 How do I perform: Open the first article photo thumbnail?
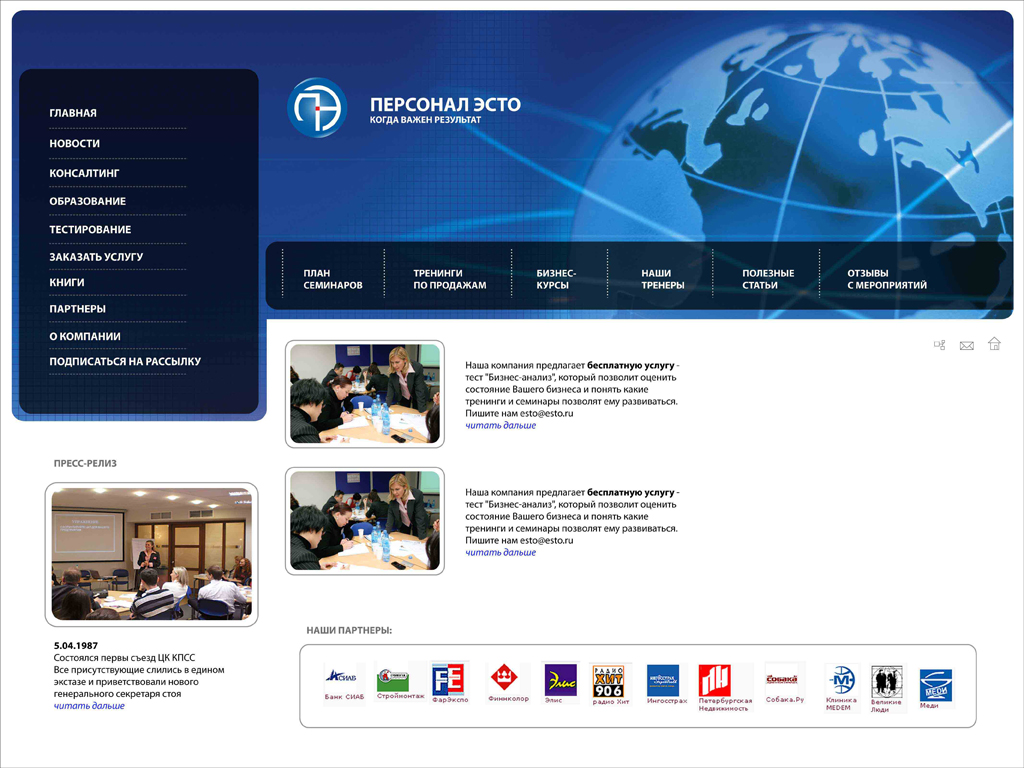[365, 394]
